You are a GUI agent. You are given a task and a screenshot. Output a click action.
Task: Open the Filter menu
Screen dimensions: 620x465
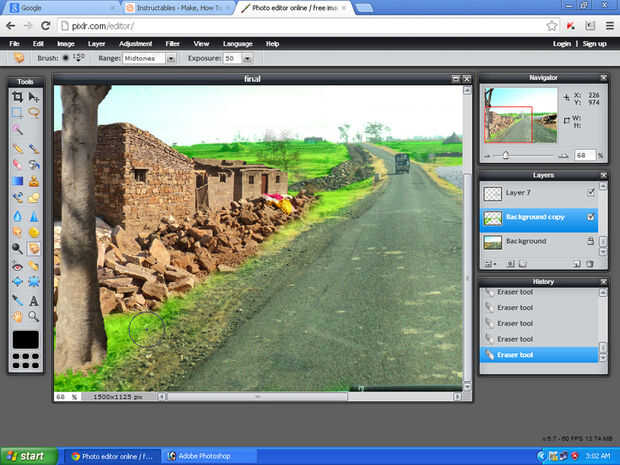pyautogui.click(x=172, y=44)
